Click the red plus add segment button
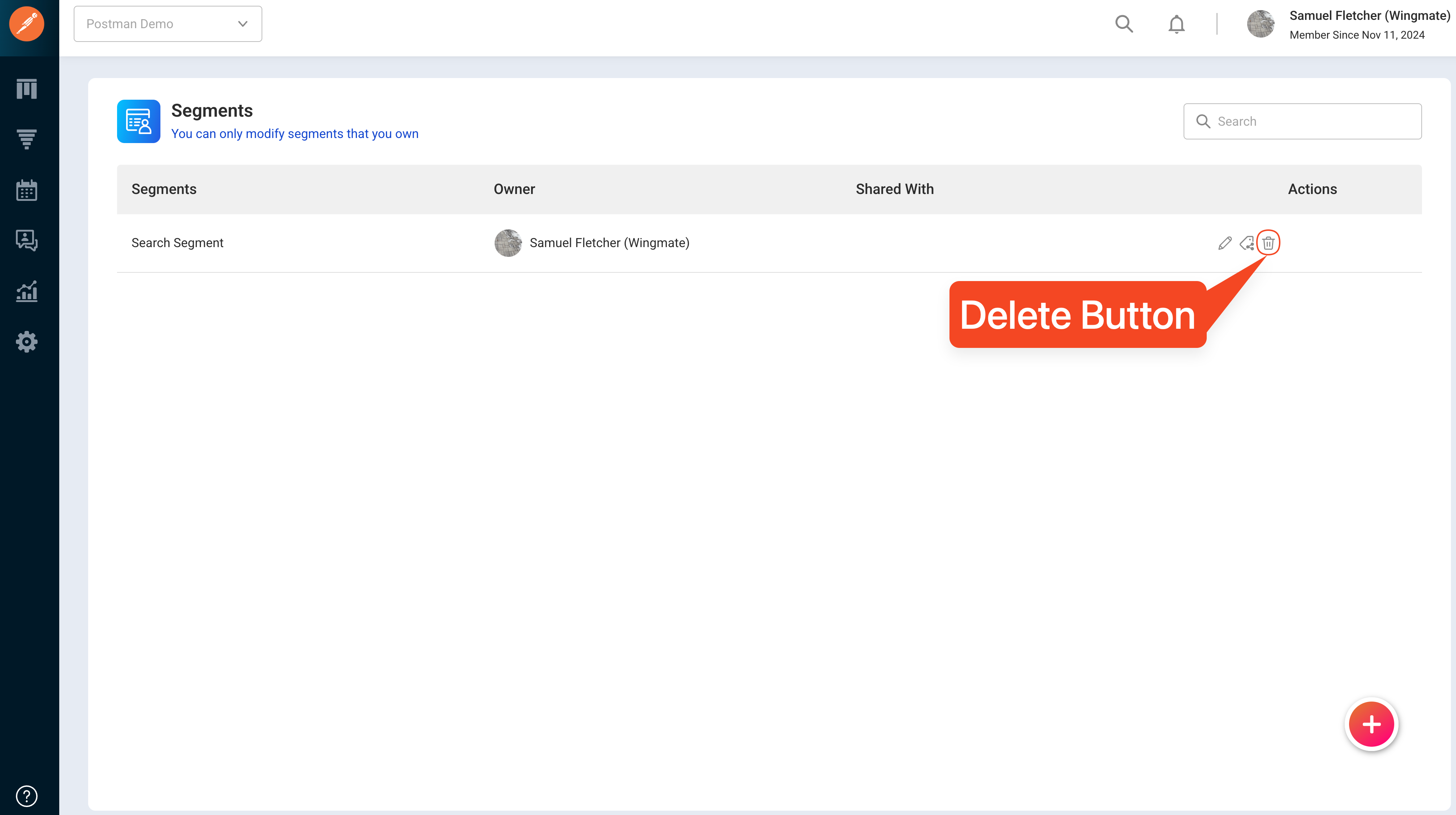The image size is (1456, 815). [x=1371, y=724]
